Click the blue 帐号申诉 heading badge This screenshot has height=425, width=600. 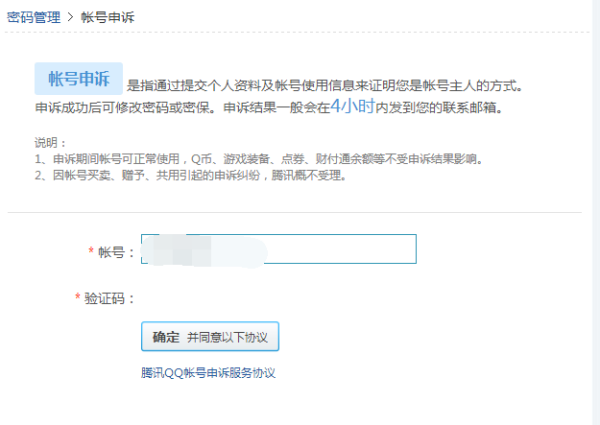78,80
